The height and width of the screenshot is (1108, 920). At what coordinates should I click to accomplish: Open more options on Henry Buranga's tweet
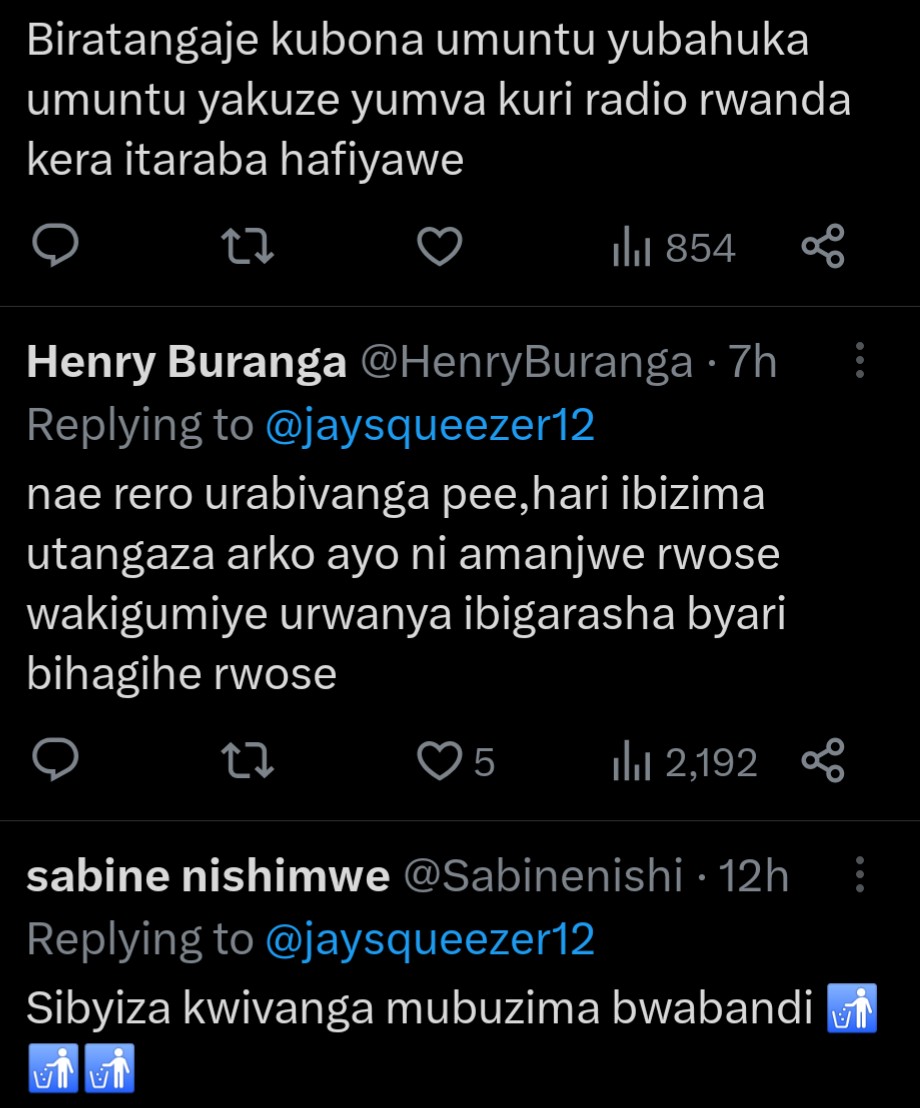(x=859, y=361)
